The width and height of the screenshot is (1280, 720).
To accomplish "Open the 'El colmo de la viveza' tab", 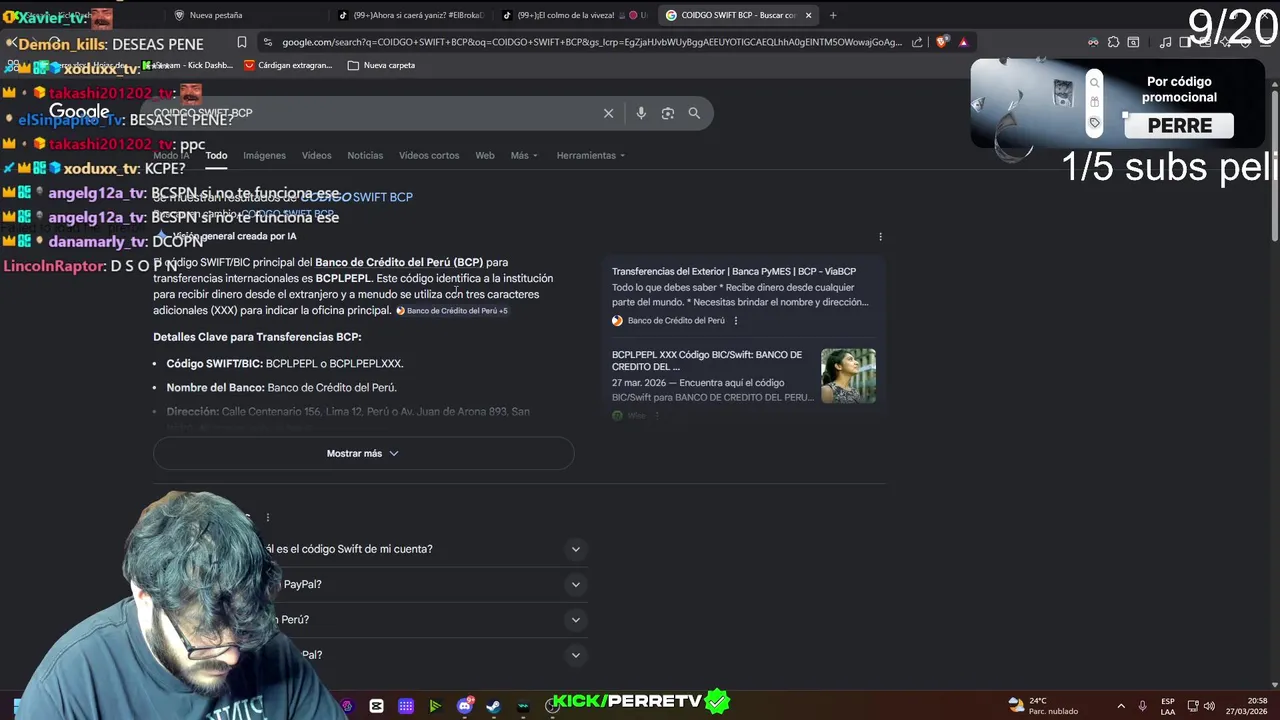I will coord(572,15).
